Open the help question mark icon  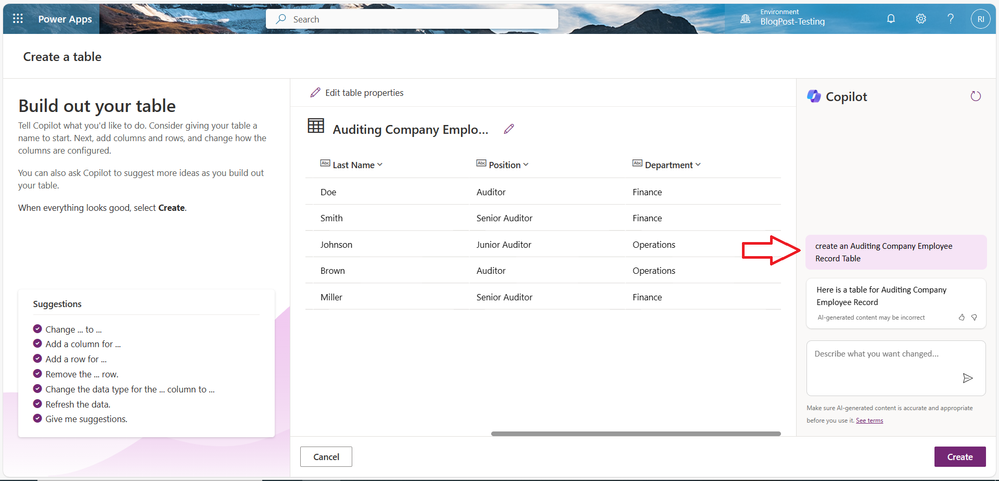tap(950, 19)
